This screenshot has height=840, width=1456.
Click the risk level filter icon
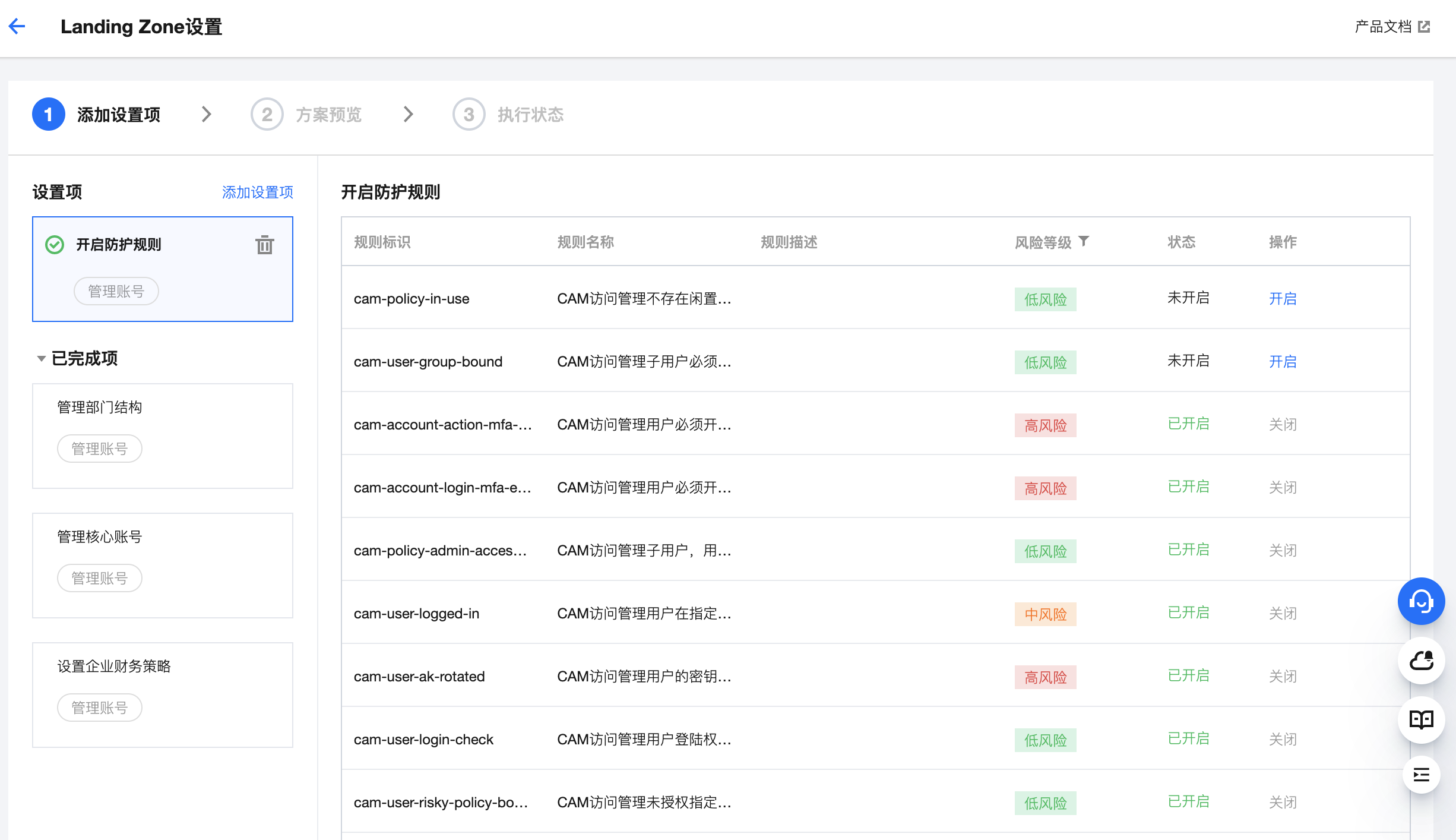pyautogui.click(x=1084, y=241)
